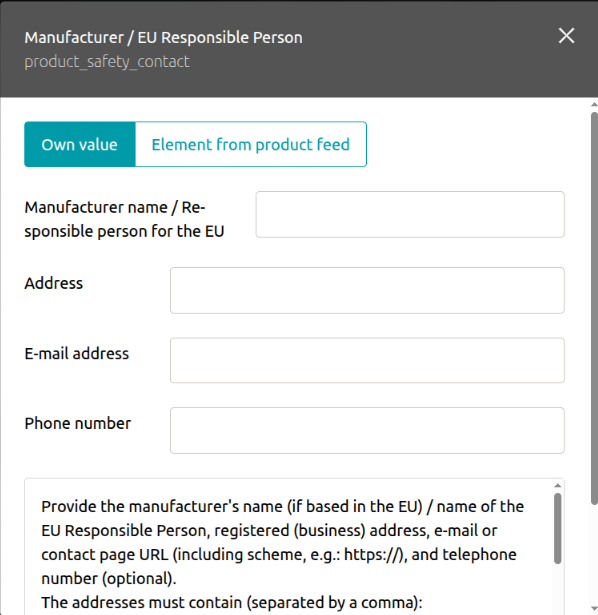598x615 pixels.
Task: Switch to Element from product feed tab
Action: tap(251, 144)
